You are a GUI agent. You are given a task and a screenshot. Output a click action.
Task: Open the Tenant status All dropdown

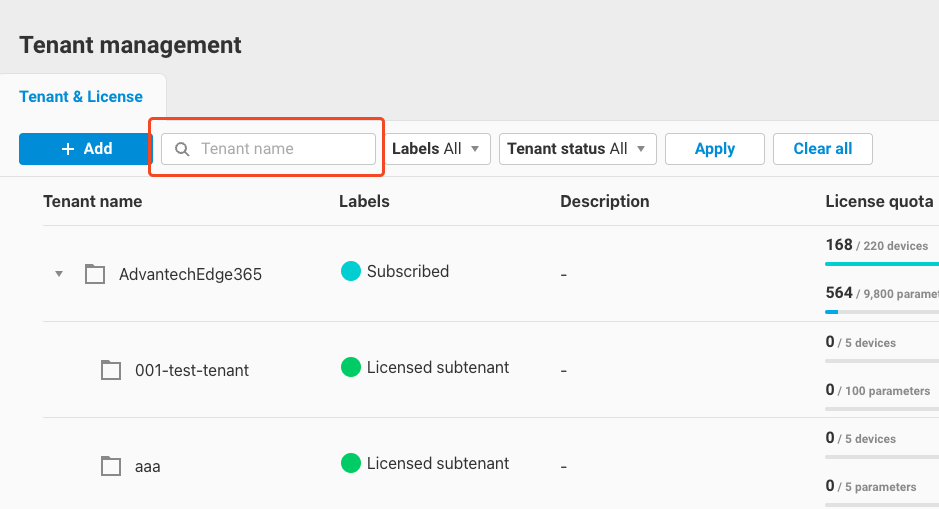click(x=577, y=149)
